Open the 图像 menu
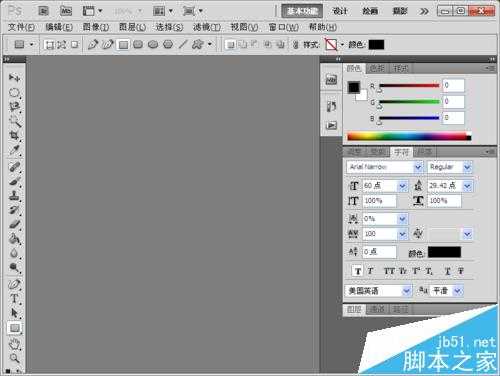This screenshot has width=500, height=376. [96, 27]
